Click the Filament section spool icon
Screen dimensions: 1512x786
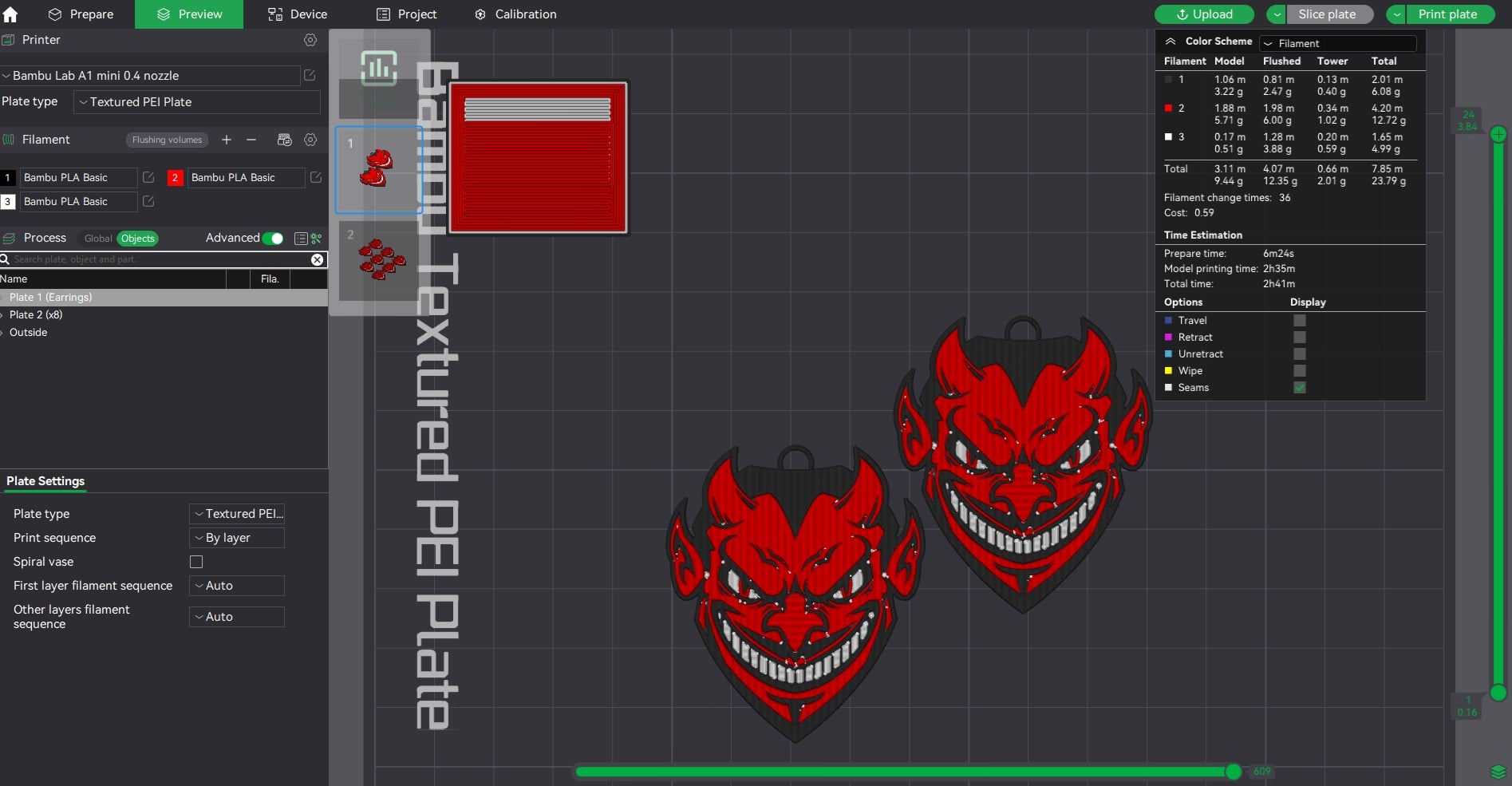pos(9,140)
